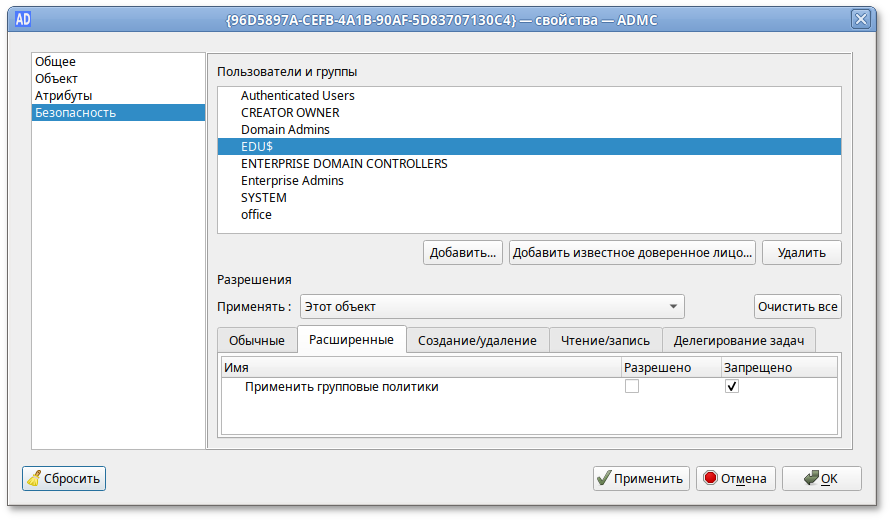Click the Удалить button
The width and height of the screenshot is (890, 520).
point(801,253)
